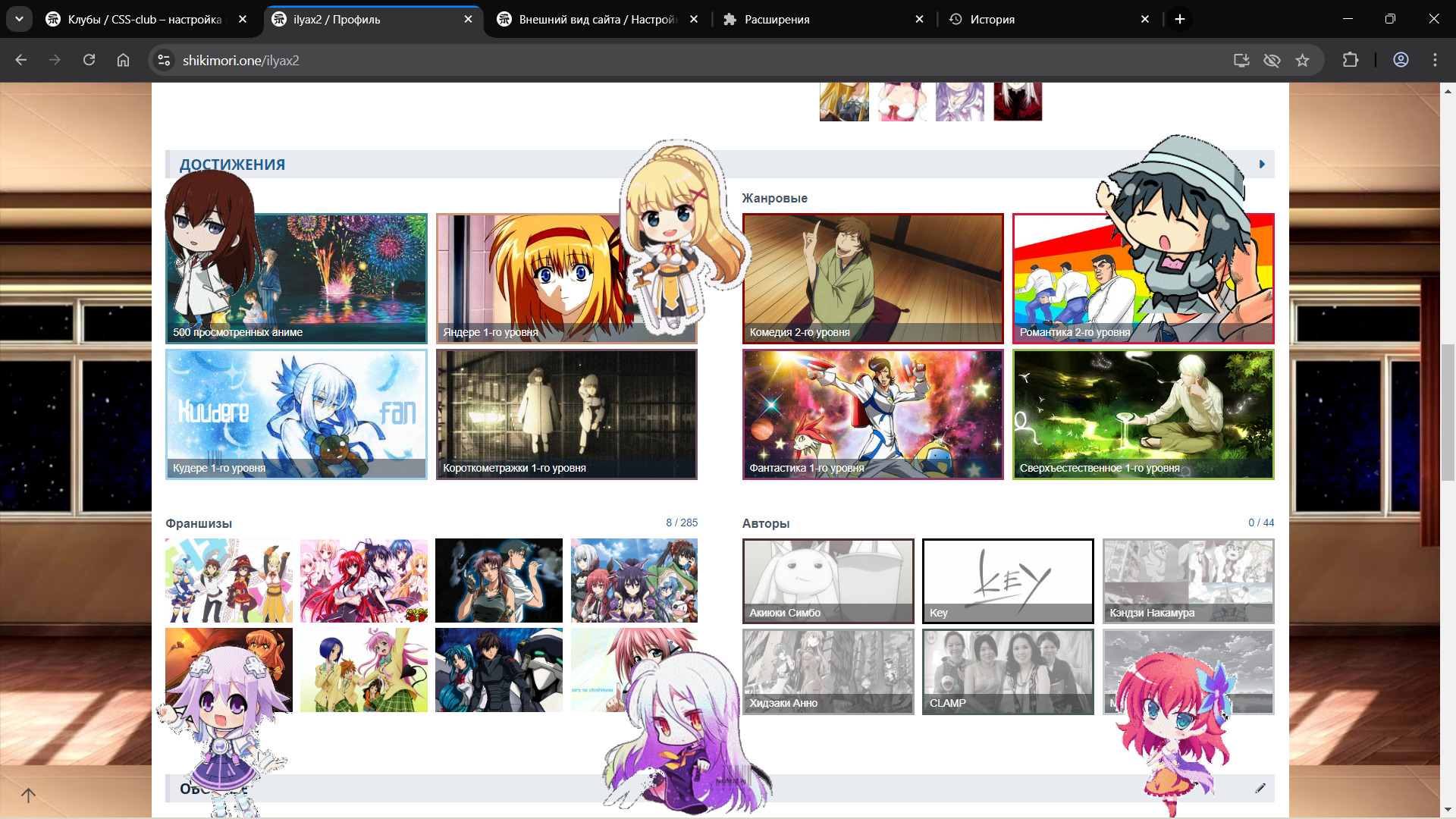Open the tab search dropdown

19,19
